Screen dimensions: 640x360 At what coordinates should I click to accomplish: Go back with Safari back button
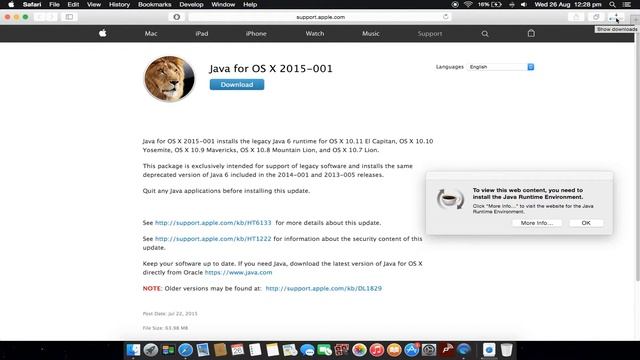(40, 17)
